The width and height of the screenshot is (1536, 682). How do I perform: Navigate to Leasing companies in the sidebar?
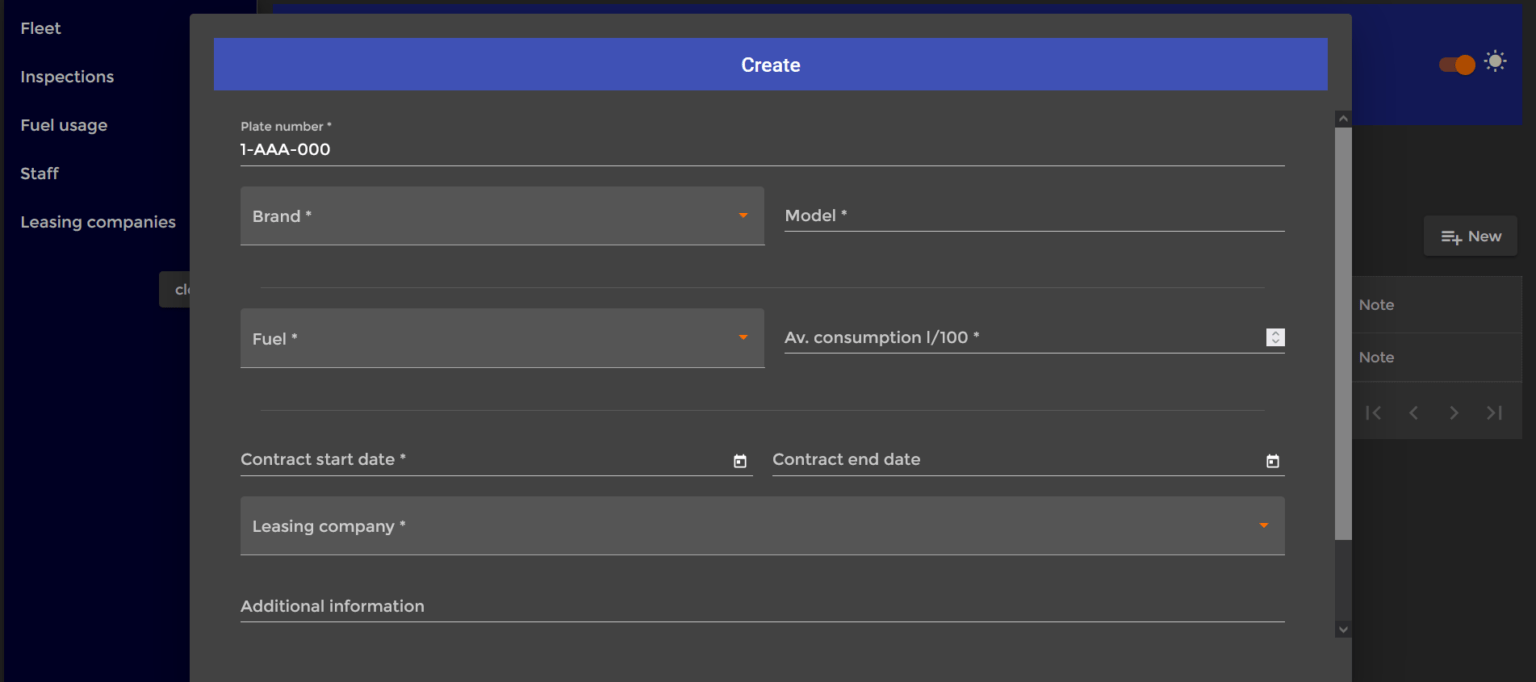[97, 221]
